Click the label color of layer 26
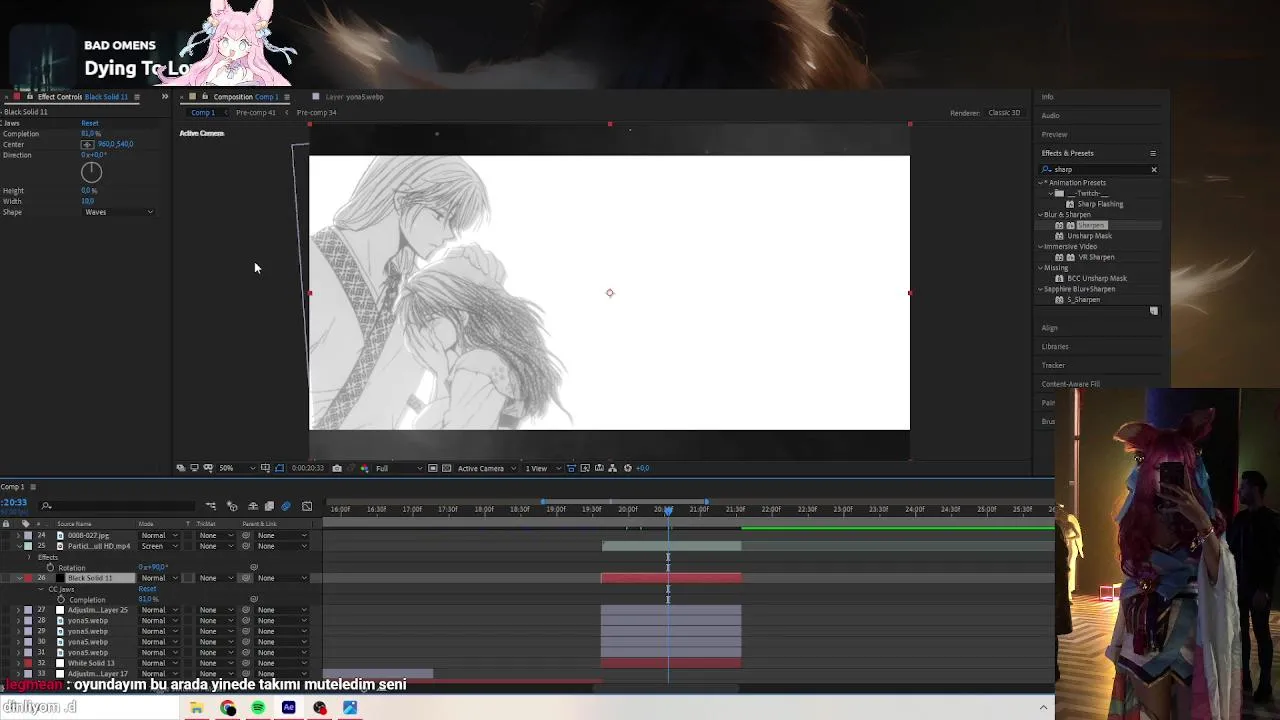This screenshot has width=1280, height=720. (28, 578)
